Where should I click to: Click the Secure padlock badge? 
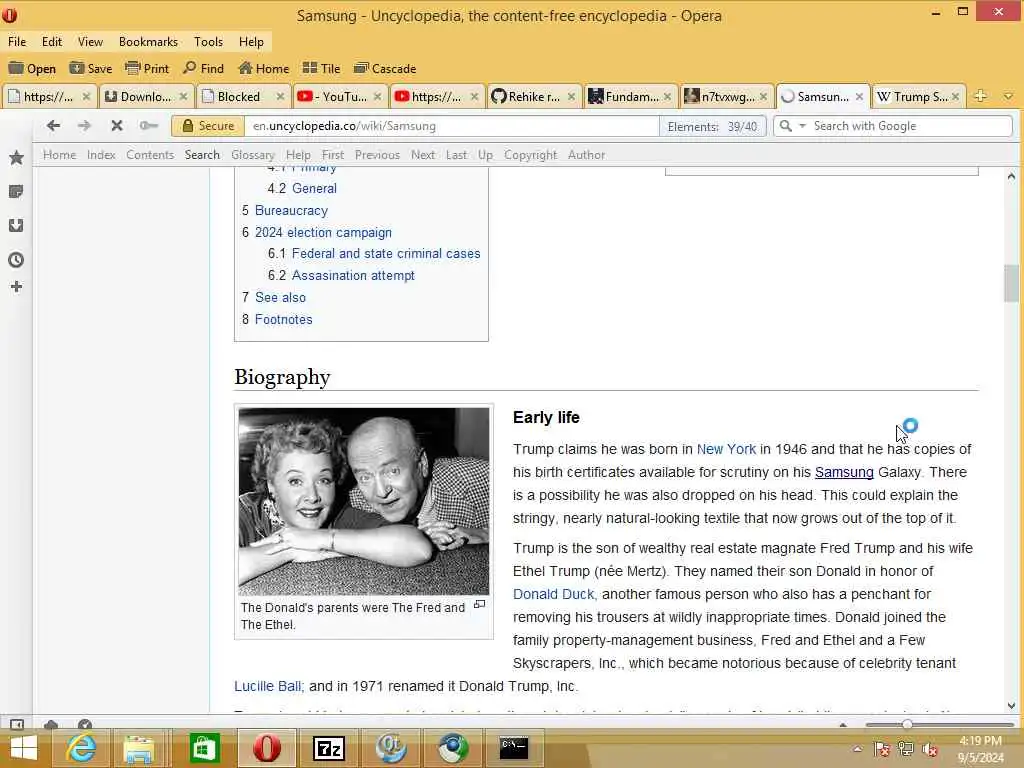(208, 126)
